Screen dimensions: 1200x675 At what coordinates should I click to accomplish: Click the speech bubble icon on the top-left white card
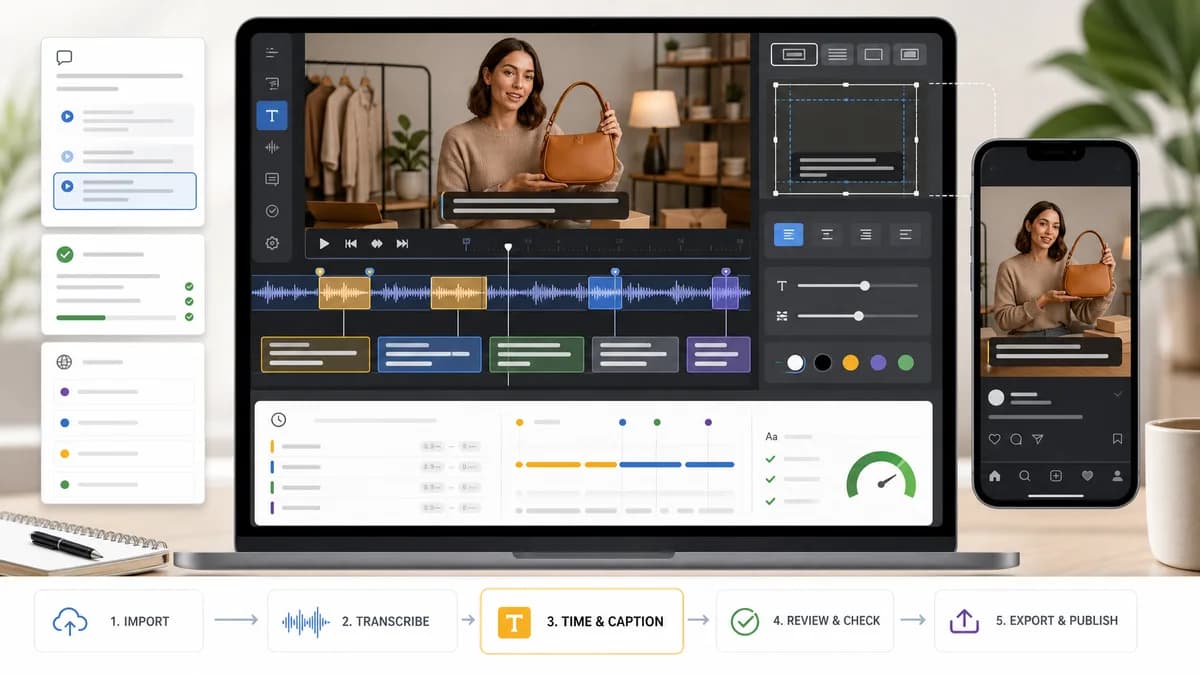65,58
